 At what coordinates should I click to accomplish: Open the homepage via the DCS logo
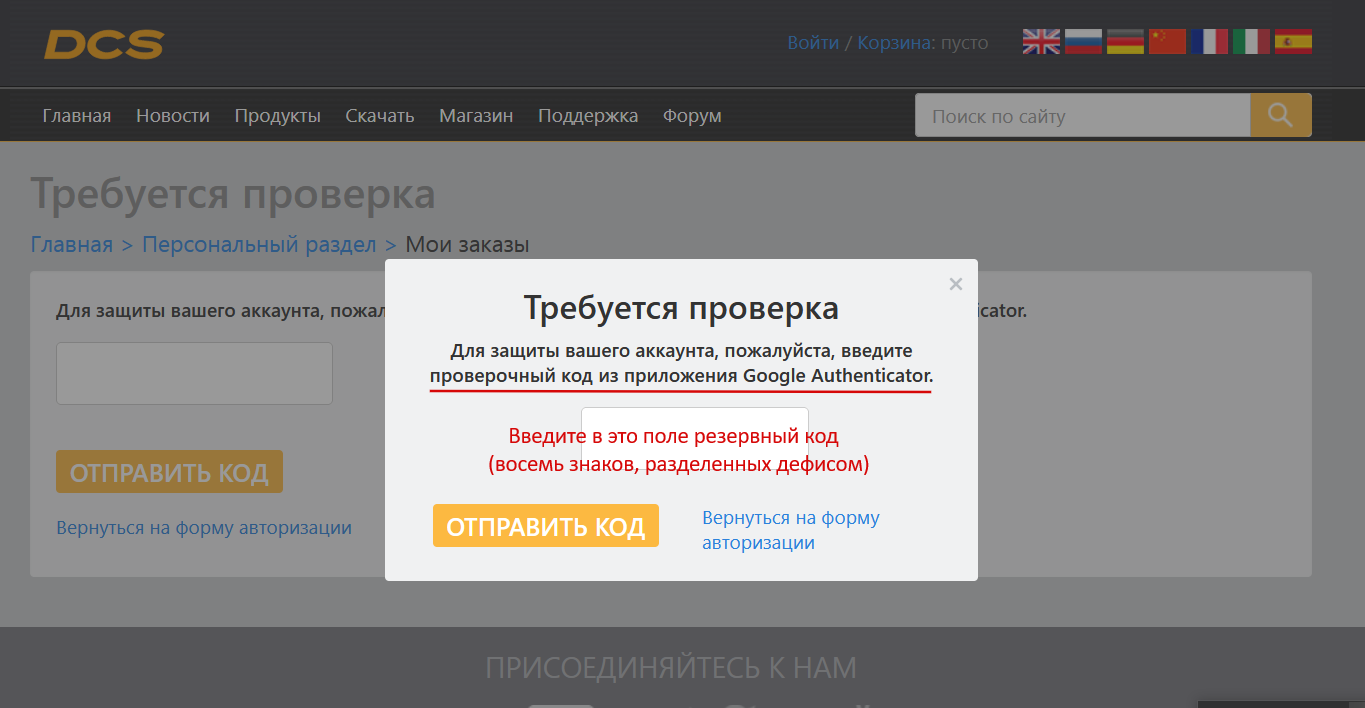click(x=104, y=43)
